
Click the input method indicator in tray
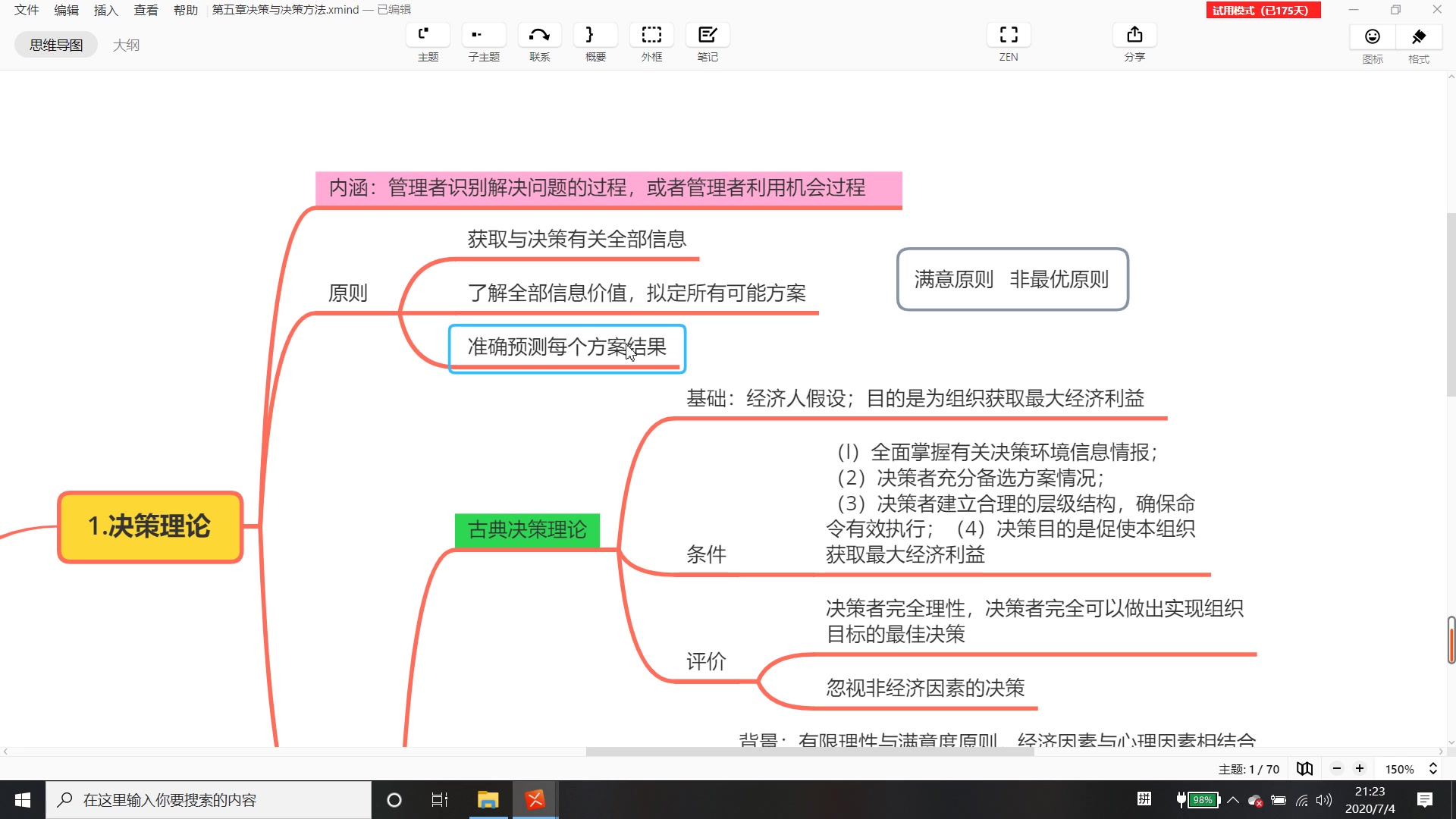[x=1144, y=799]
